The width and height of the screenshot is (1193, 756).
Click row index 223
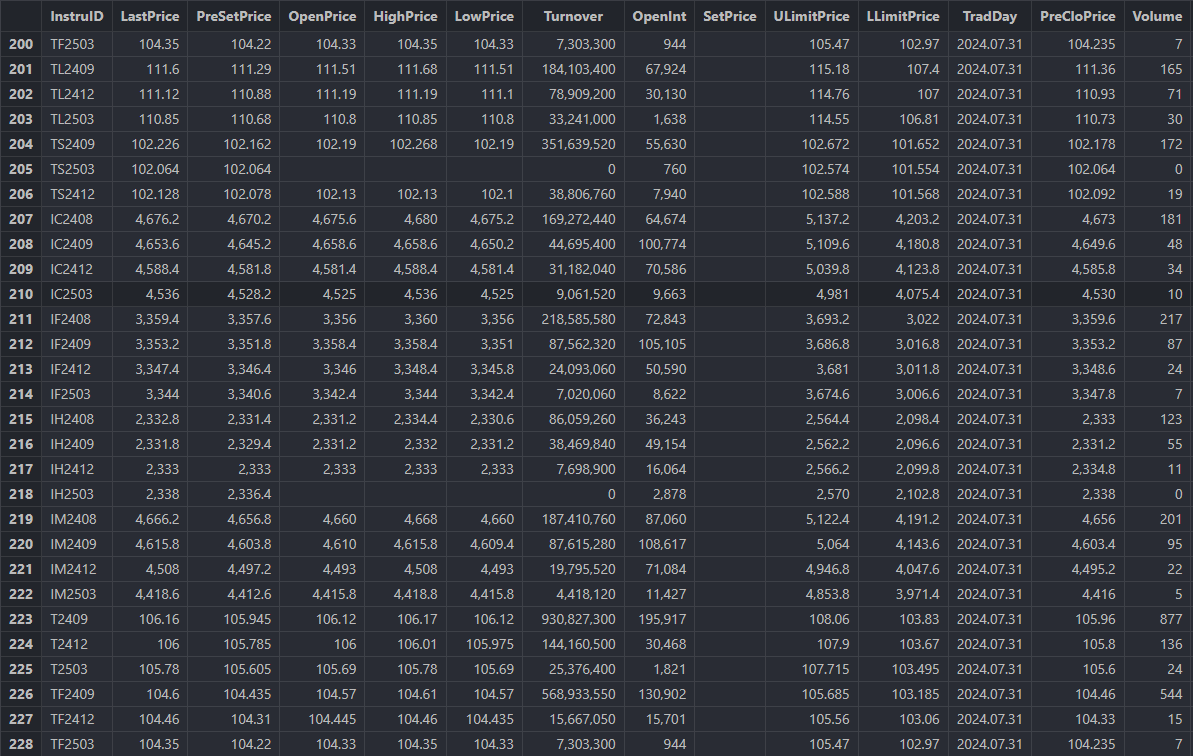[21, 619]
